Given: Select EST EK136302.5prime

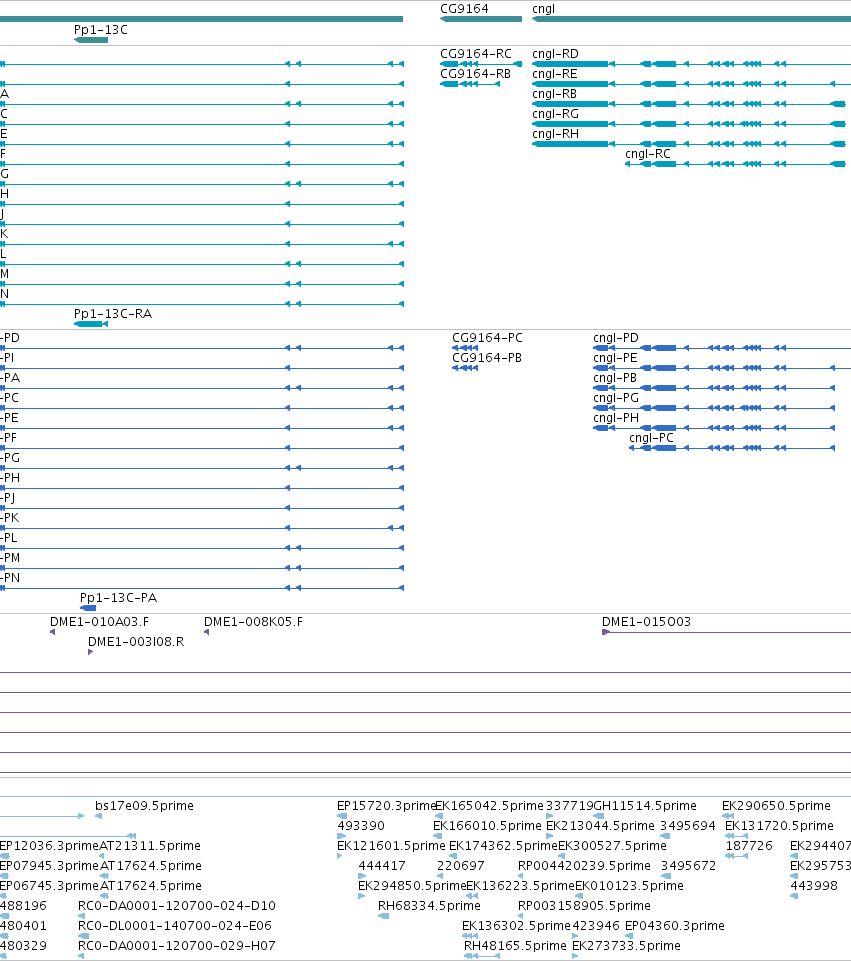Looking at the screenshot, I should click(x=516, y=925).
